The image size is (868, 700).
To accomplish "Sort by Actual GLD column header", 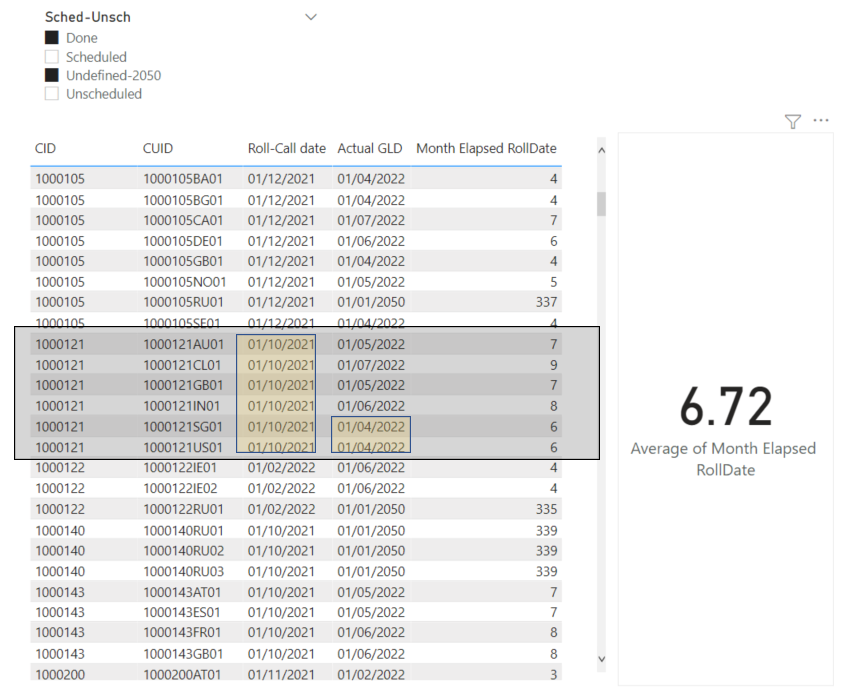I will click(370, 148).
